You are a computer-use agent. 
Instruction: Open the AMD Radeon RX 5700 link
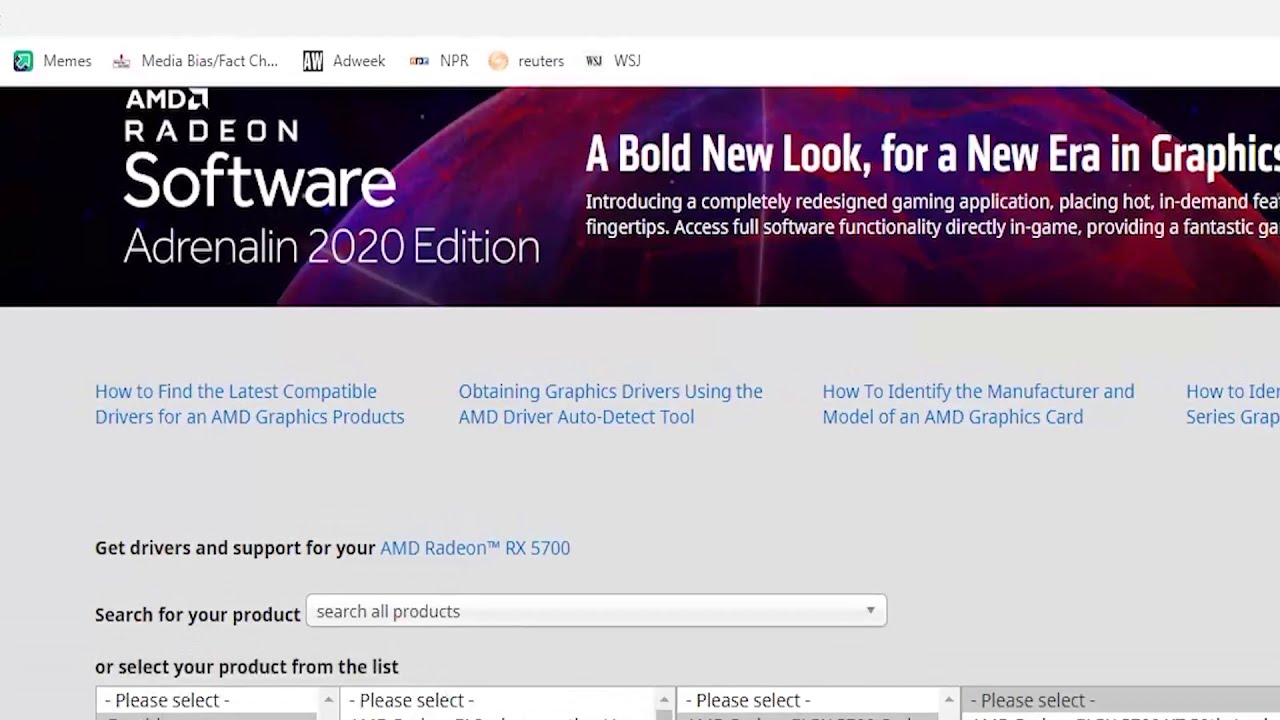(475, 548)
